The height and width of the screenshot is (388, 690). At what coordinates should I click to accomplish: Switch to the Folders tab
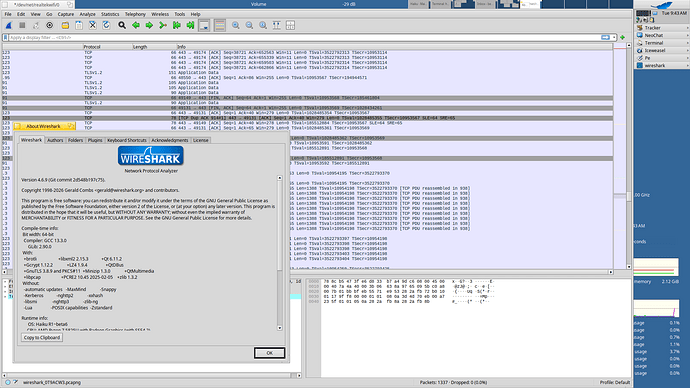click(x=75, y=140)
